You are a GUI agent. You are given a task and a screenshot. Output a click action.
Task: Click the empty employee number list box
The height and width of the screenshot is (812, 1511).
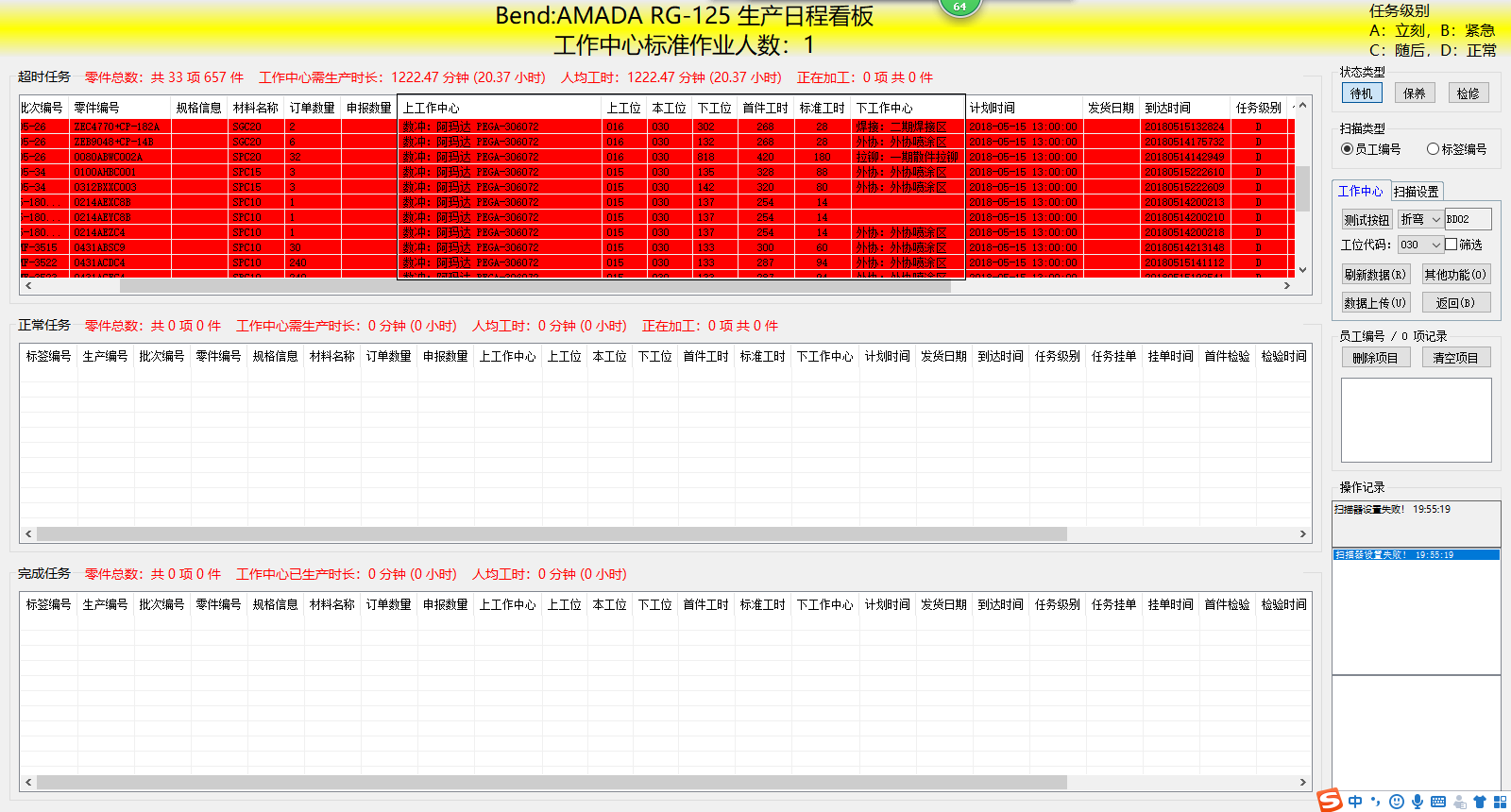[1416, 420]
